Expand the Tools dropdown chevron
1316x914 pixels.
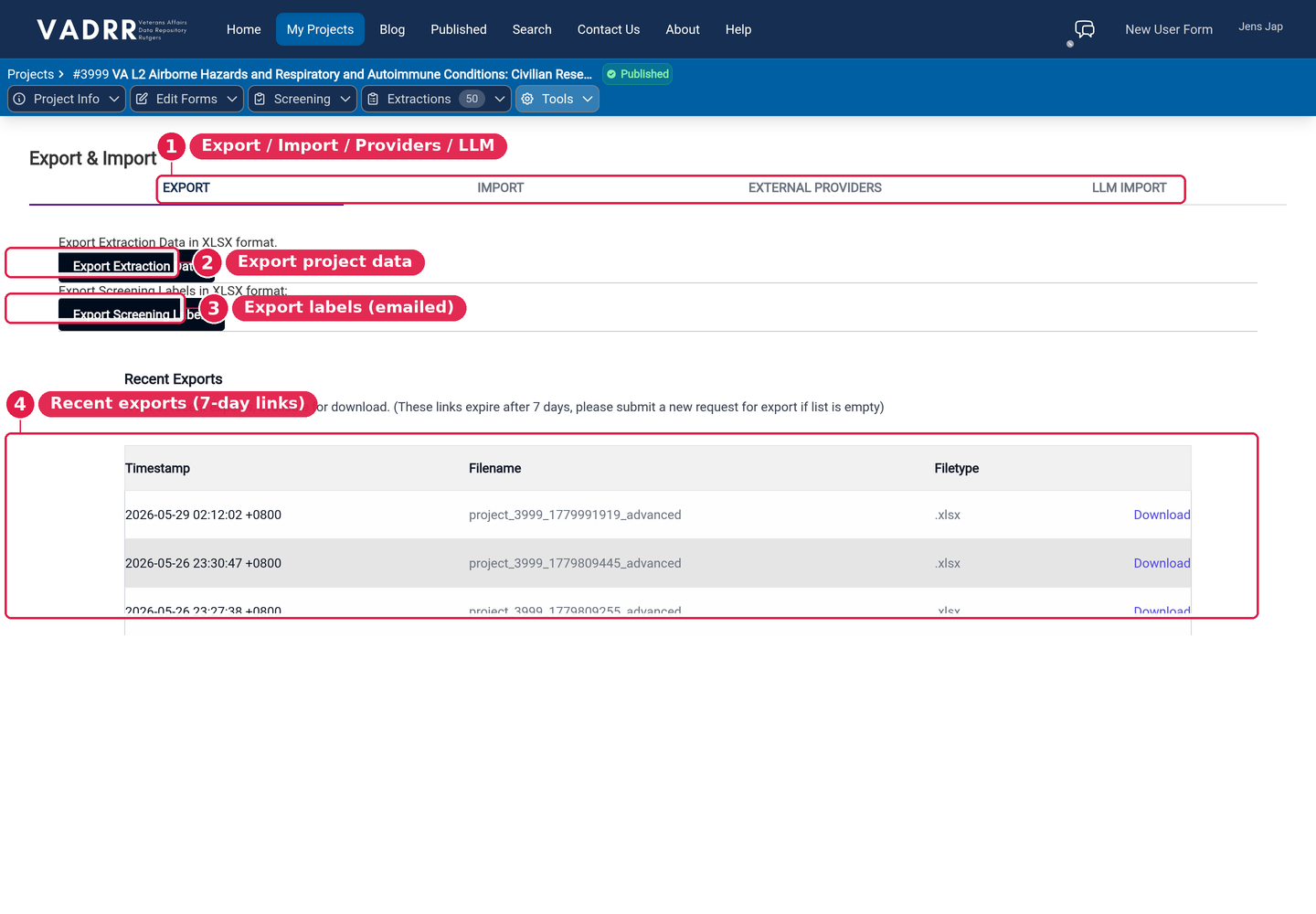click(588, 99)
